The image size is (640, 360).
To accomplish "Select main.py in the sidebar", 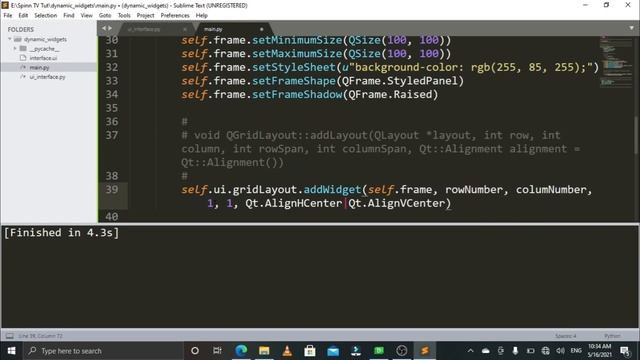I will click(39, 67).
